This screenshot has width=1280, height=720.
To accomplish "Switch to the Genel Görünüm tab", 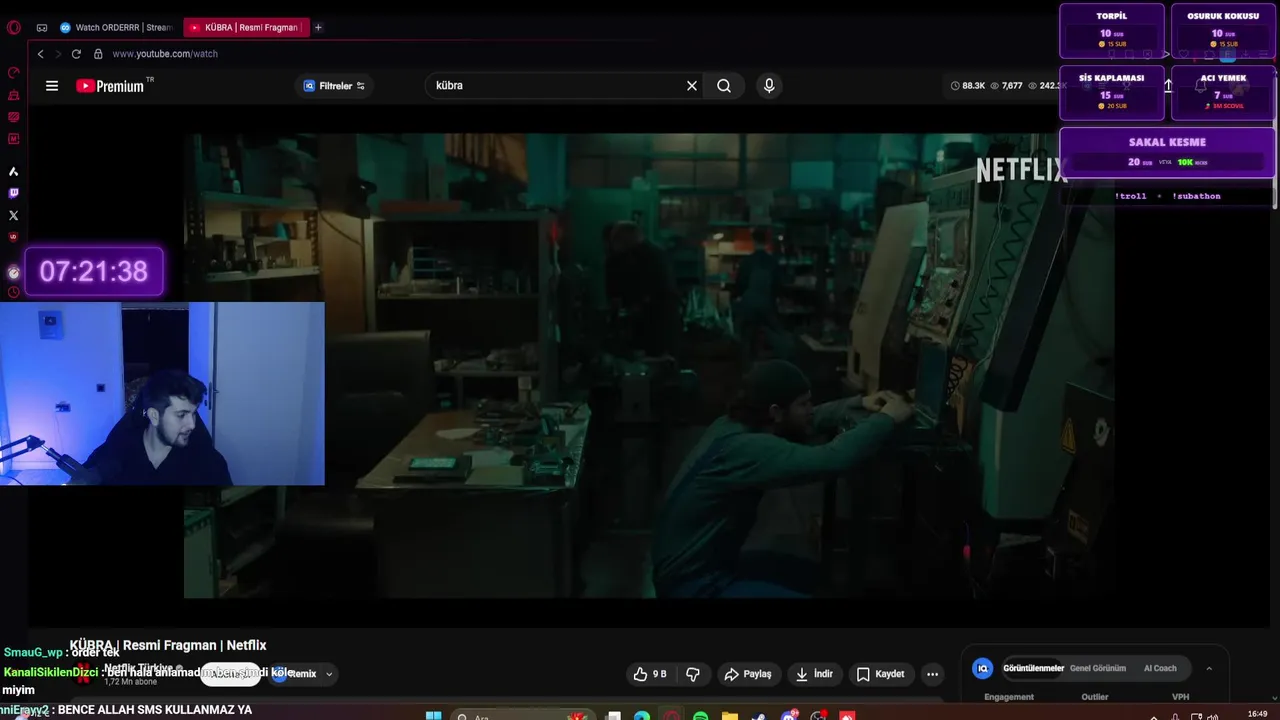I will coord(1098,668).
